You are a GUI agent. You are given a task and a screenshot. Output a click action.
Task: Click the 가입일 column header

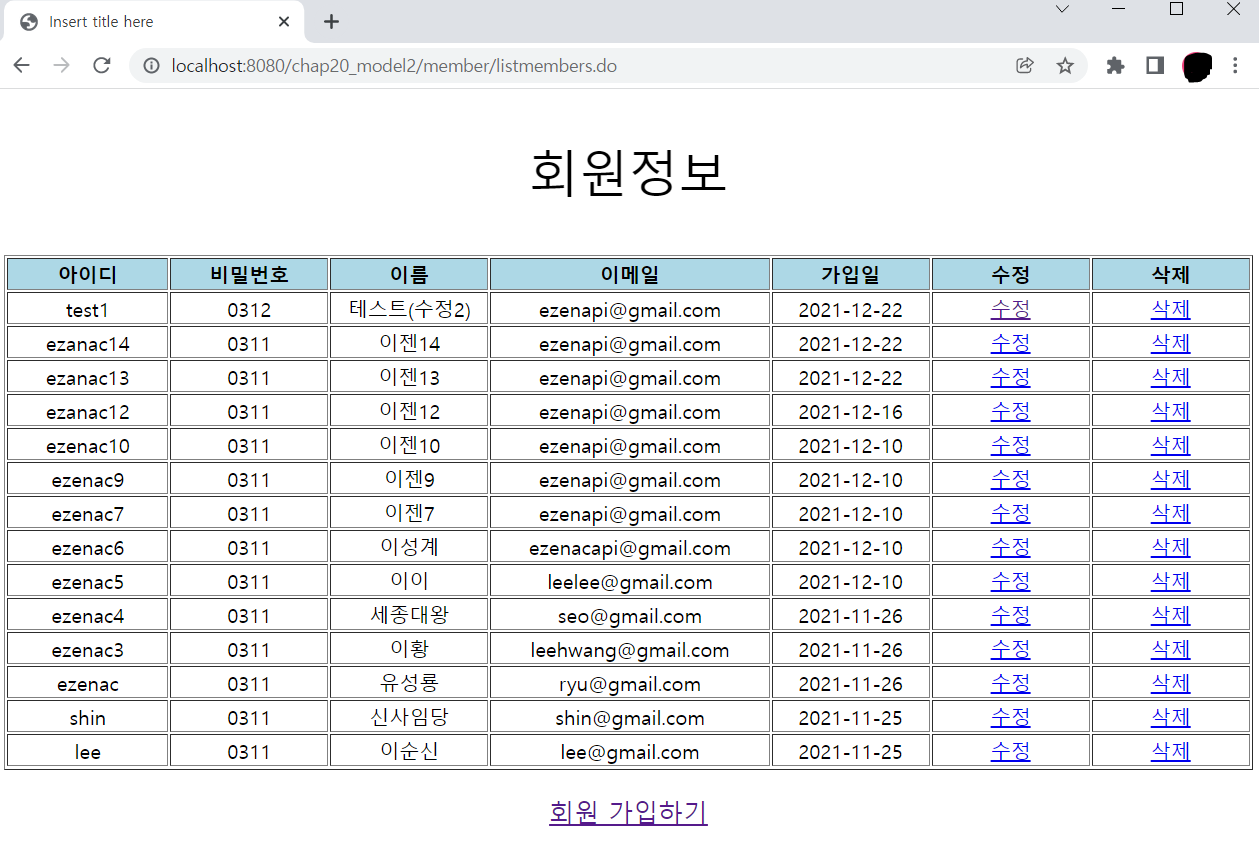851,274
